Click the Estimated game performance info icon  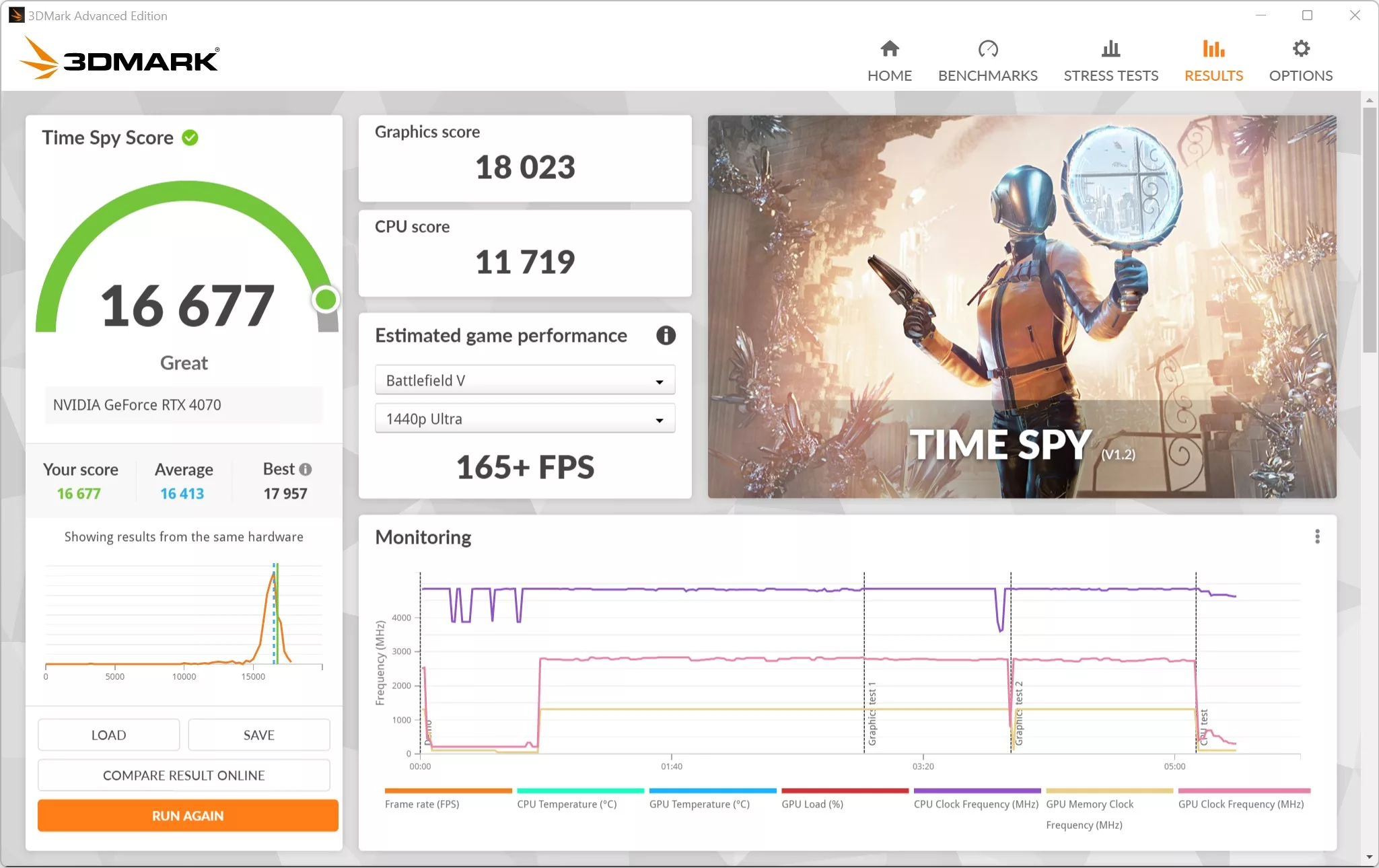coord(665,336)
